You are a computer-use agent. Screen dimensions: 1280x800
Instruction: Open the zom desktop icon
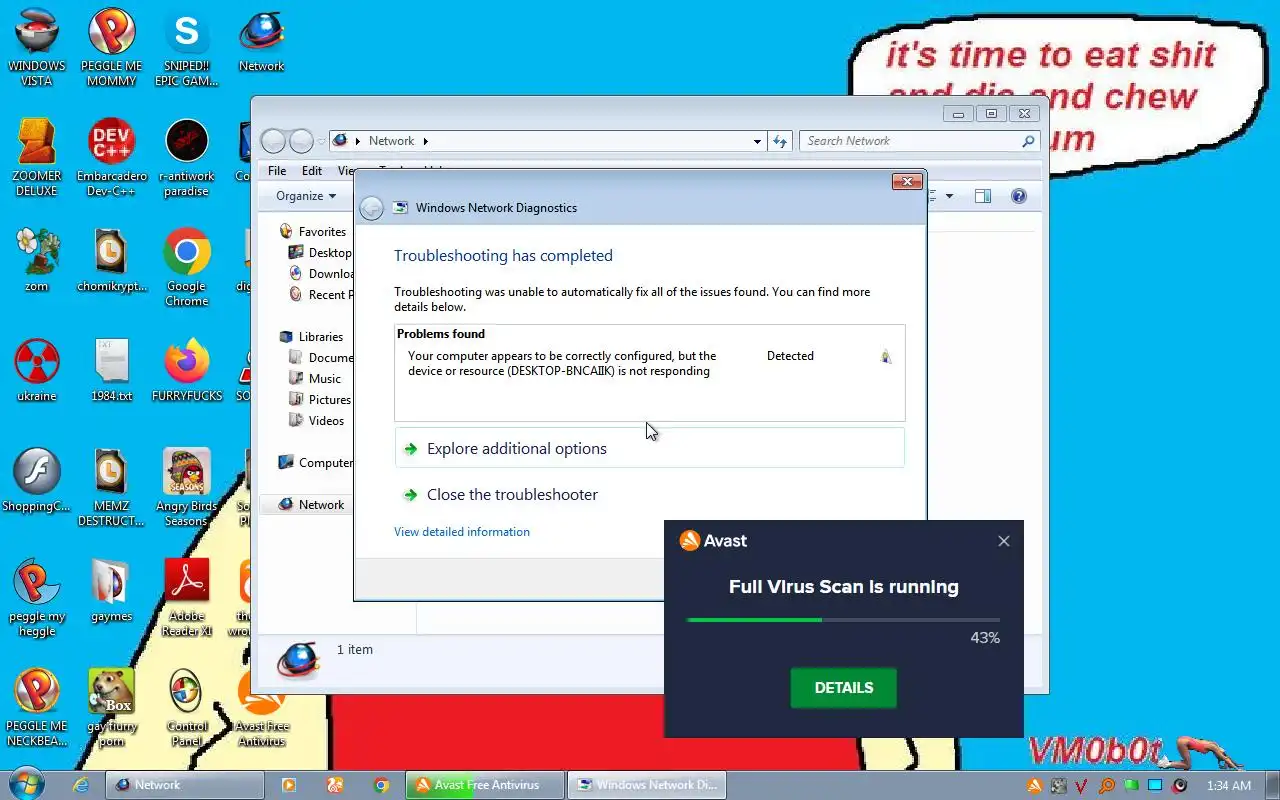37,260
